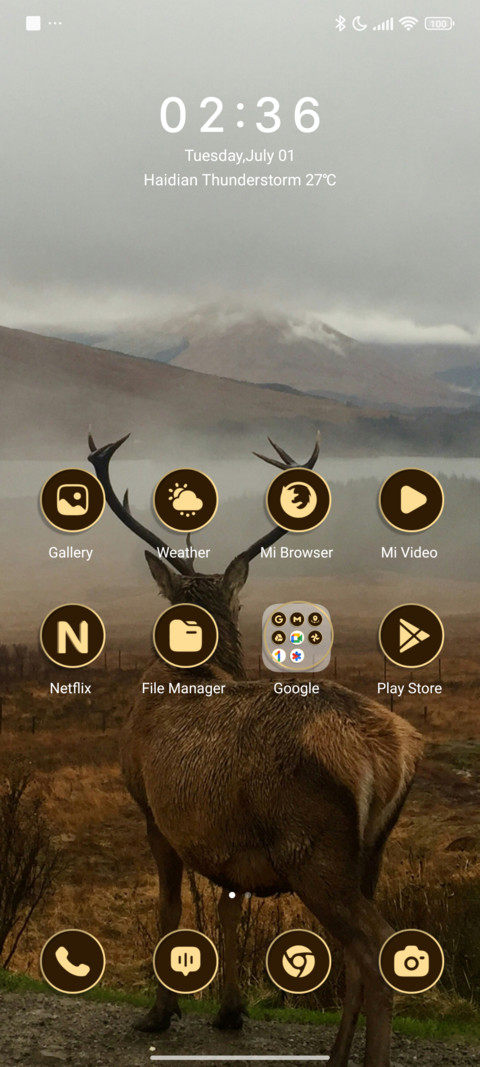Image resolution: width=480 pixels, height=1067 pixels.
Task: Tap the notification square in status bar
Action: 33,23
